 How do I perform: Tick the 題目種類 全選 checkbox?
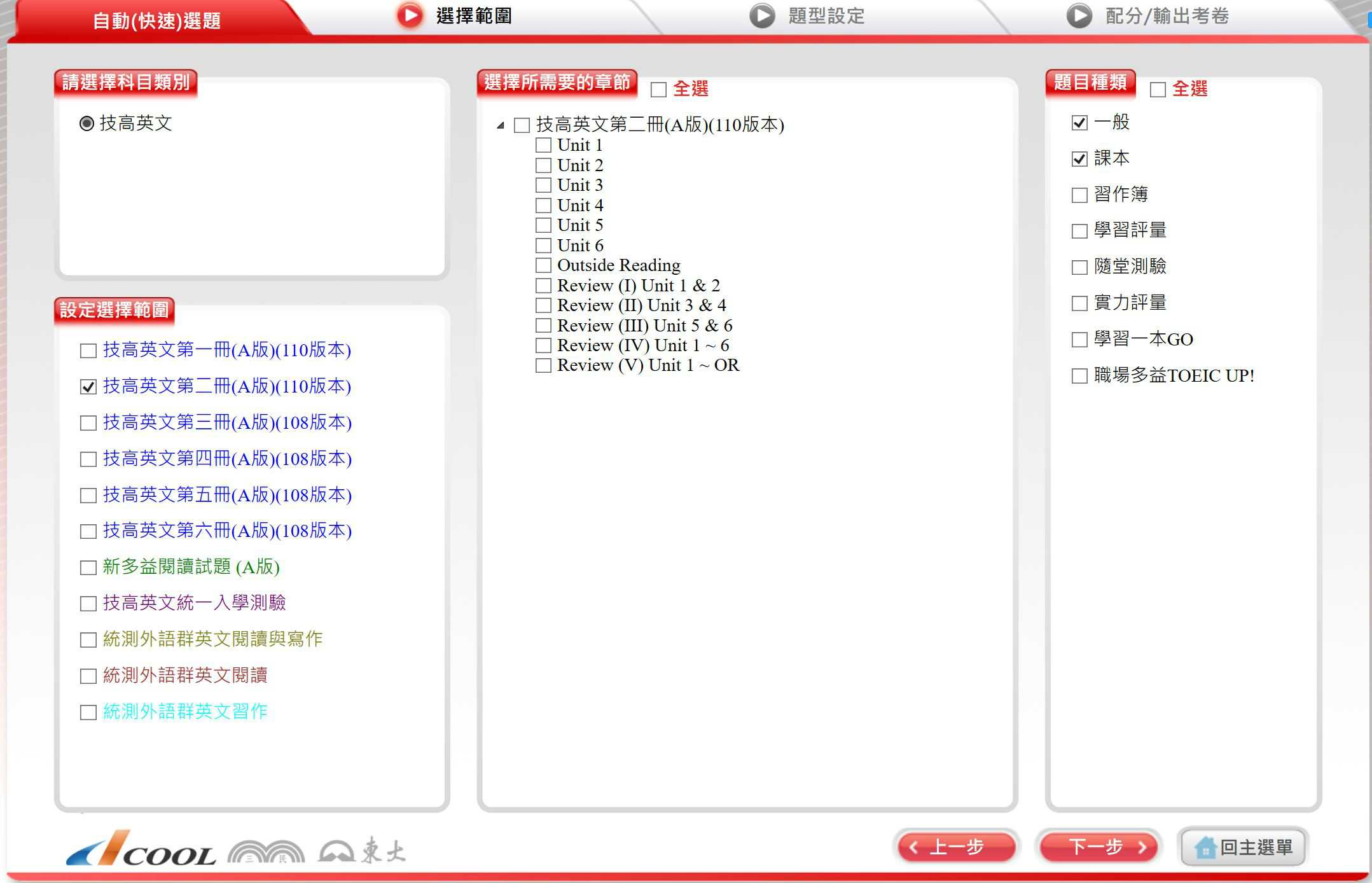(1158, 90)
